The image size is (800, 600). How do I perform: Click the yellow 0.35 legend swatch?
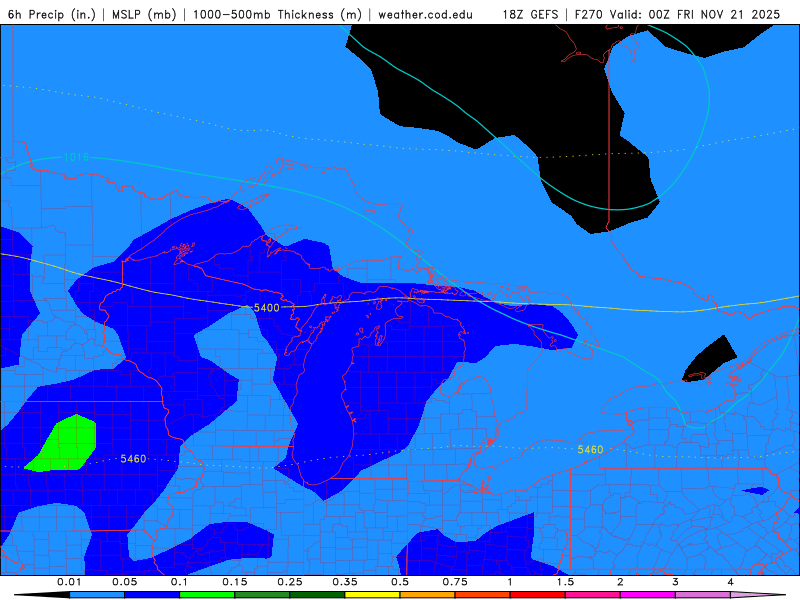click(372, 595)
